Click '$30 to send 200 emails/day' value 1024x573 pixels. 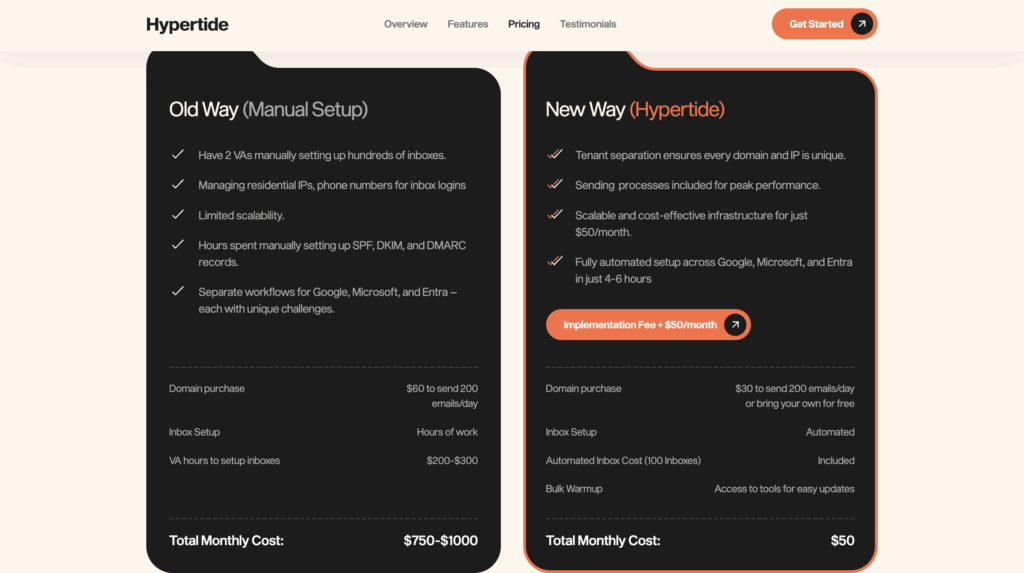click(x=794, y=396)
